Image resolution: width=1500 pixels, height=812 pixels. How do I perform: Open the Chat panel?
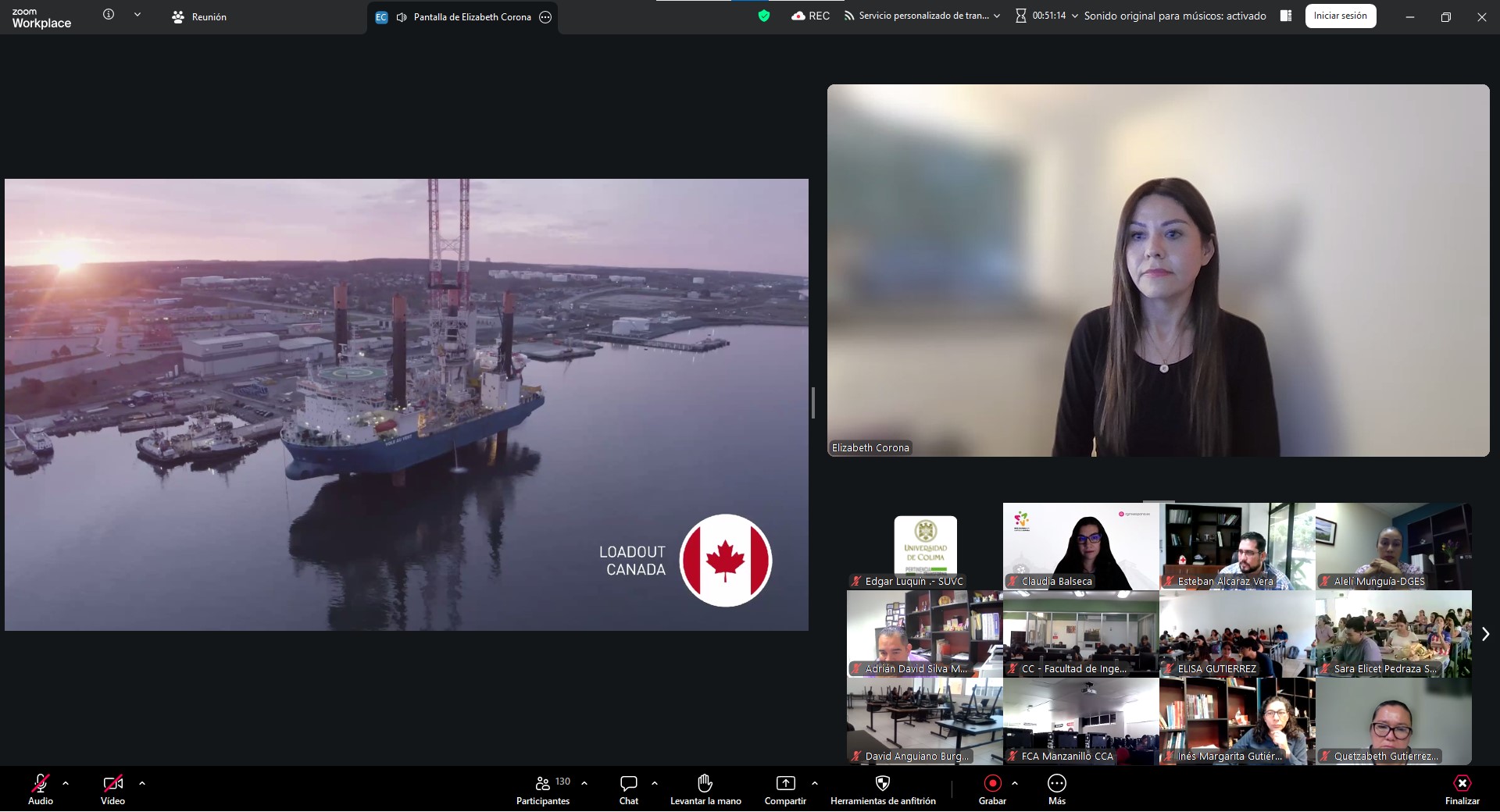[x=628, y=783]
